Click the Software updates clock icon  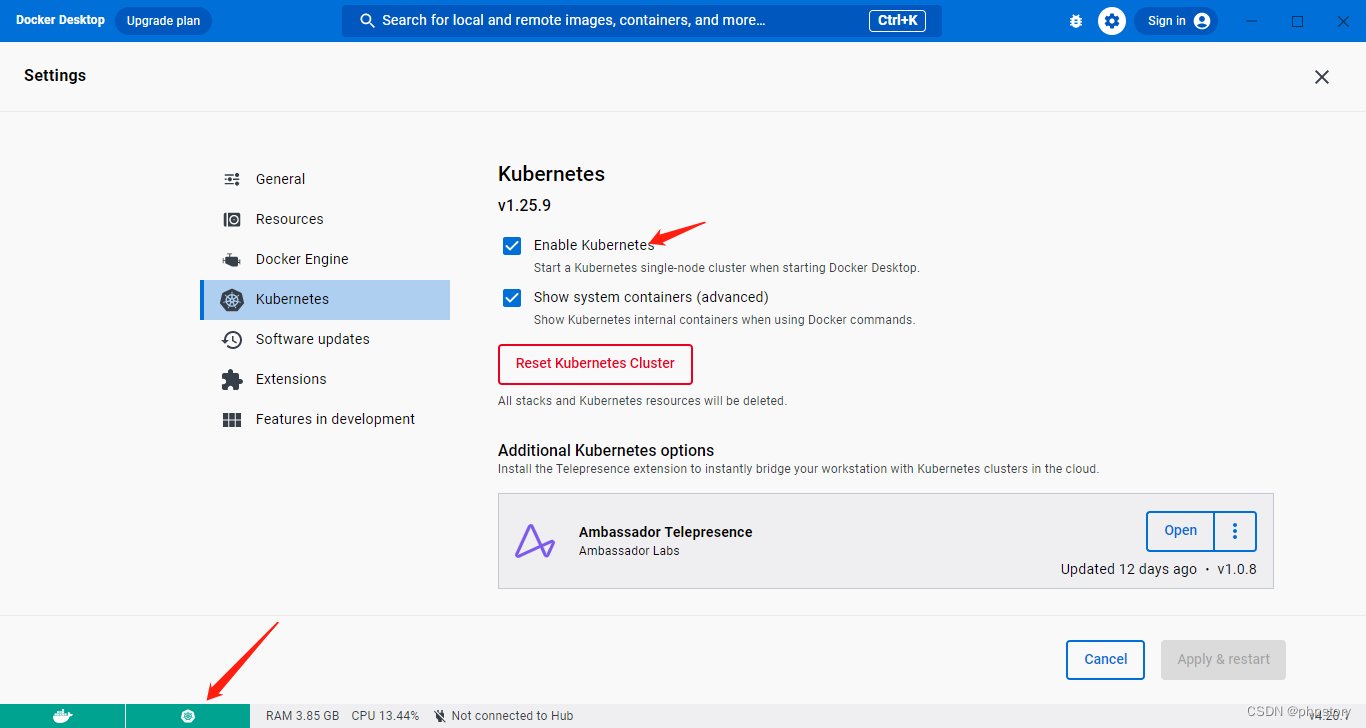(232, 339)
